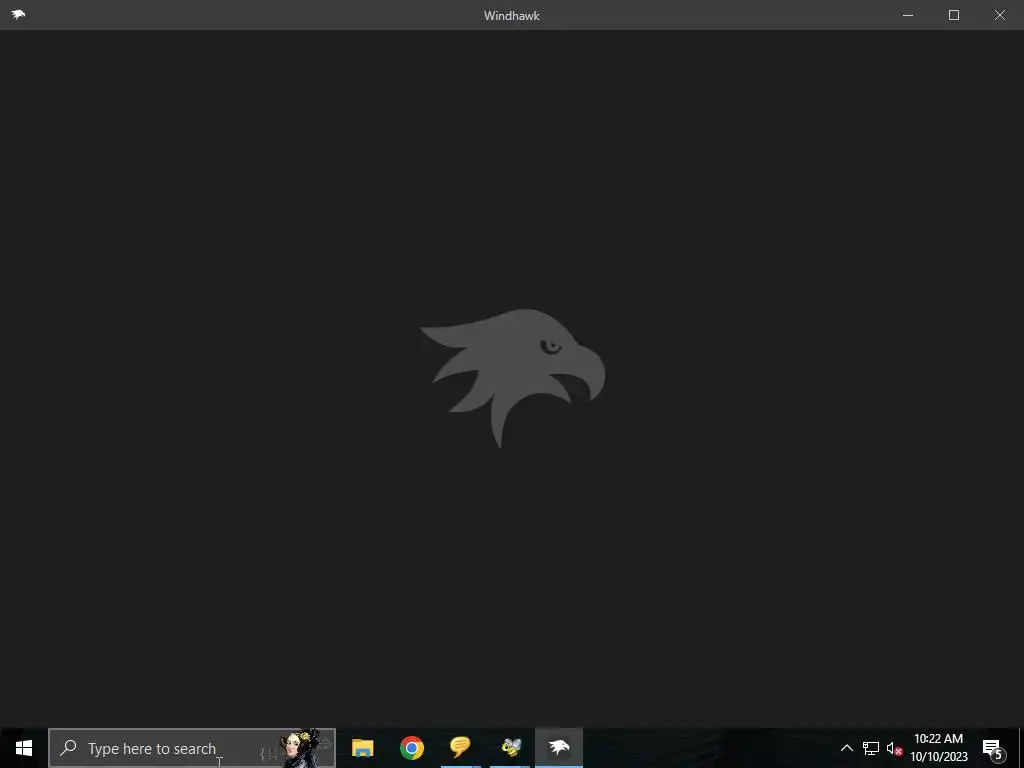Click the Windhawk icon in the title bar
Image resolution: width=1024 pixels, height=768 pixels.
click(x=18, y=14)
